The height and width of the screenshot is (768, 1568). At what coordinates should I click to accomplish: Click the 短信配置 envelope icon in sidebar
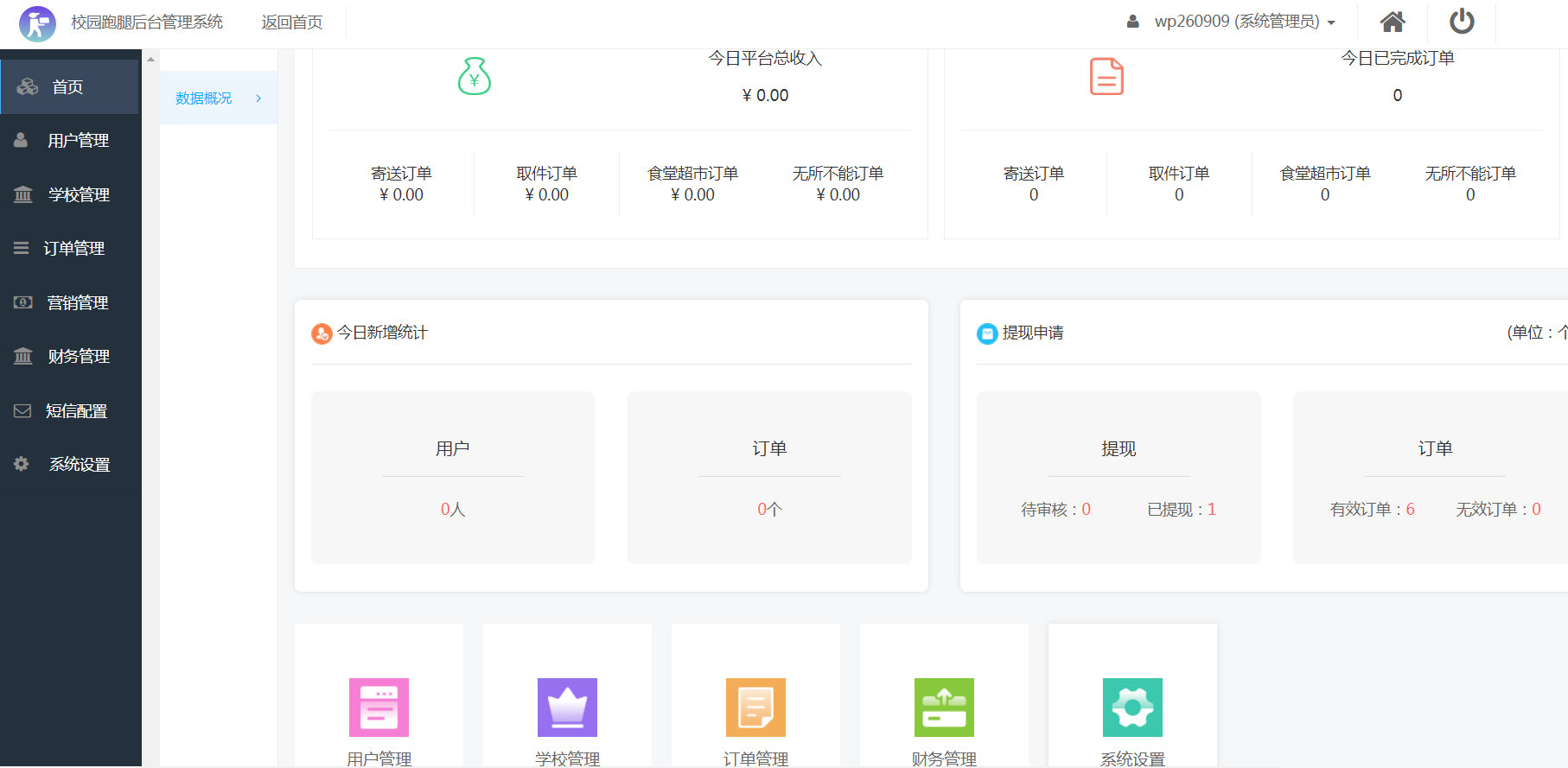pyautogui.click(x=22, y=410)
